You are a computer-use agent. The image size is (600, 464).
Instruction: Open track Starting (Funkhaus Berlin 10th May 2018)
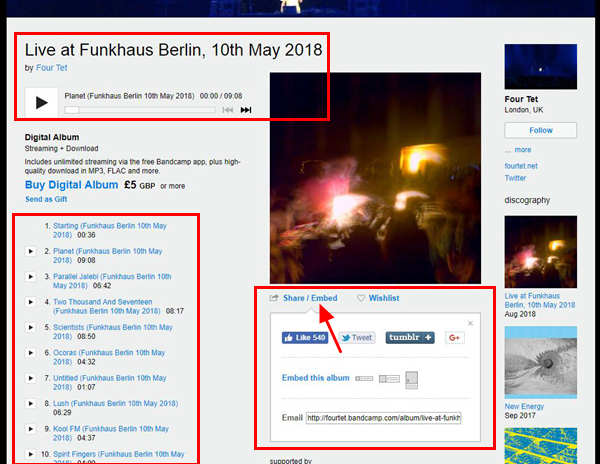pos(109,230)
